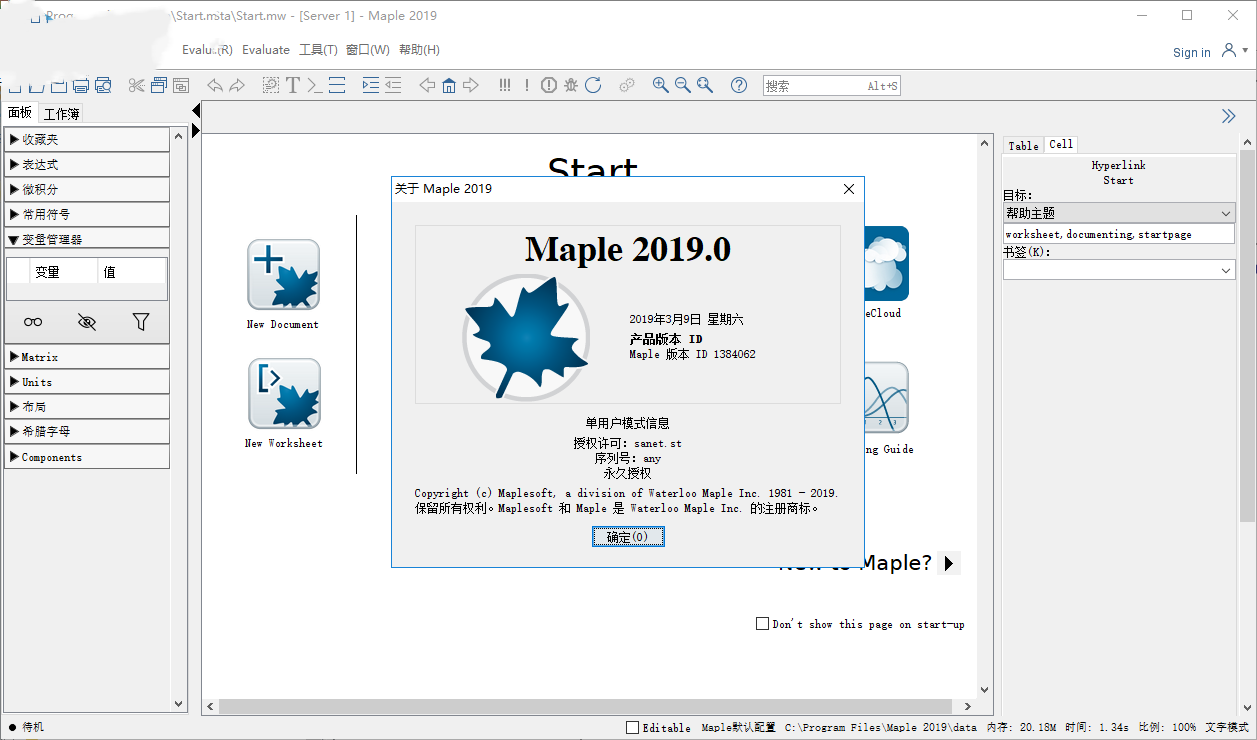This screenshot has height=740, width=1257.
Task: Open the 帮助(H) menu
Action: (419, 50)
